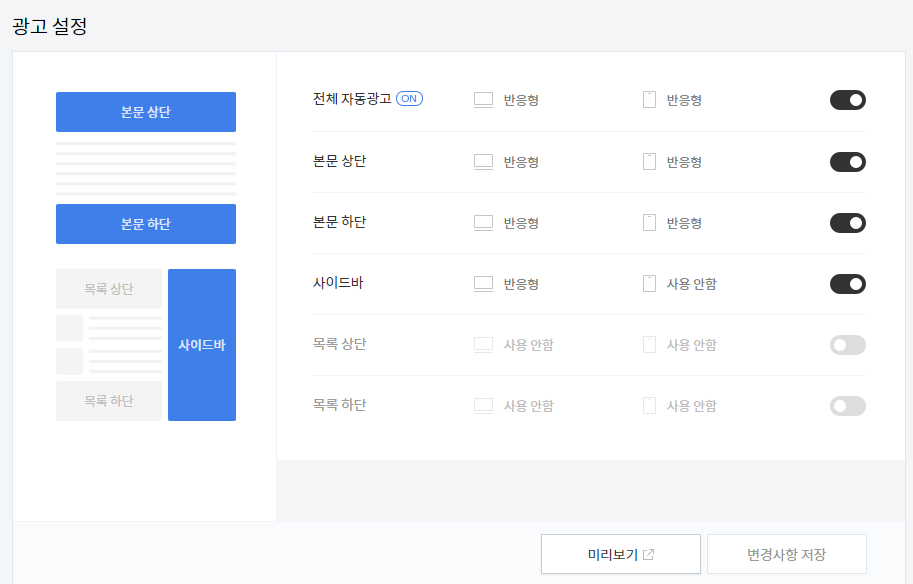The image size is (913, 584).
Task: Click 변경사항 저장 button
Action: (787, 554)
